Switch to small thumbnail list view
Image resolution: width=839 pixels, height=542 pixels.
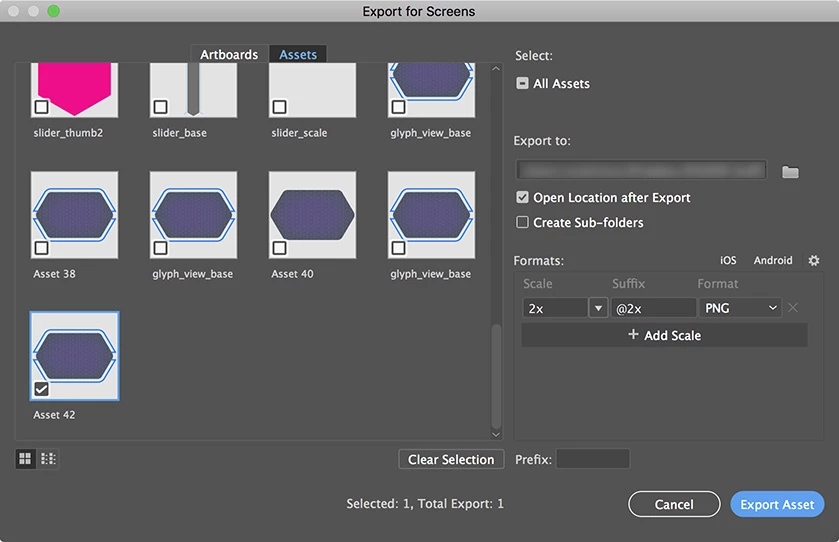(48, 459)
